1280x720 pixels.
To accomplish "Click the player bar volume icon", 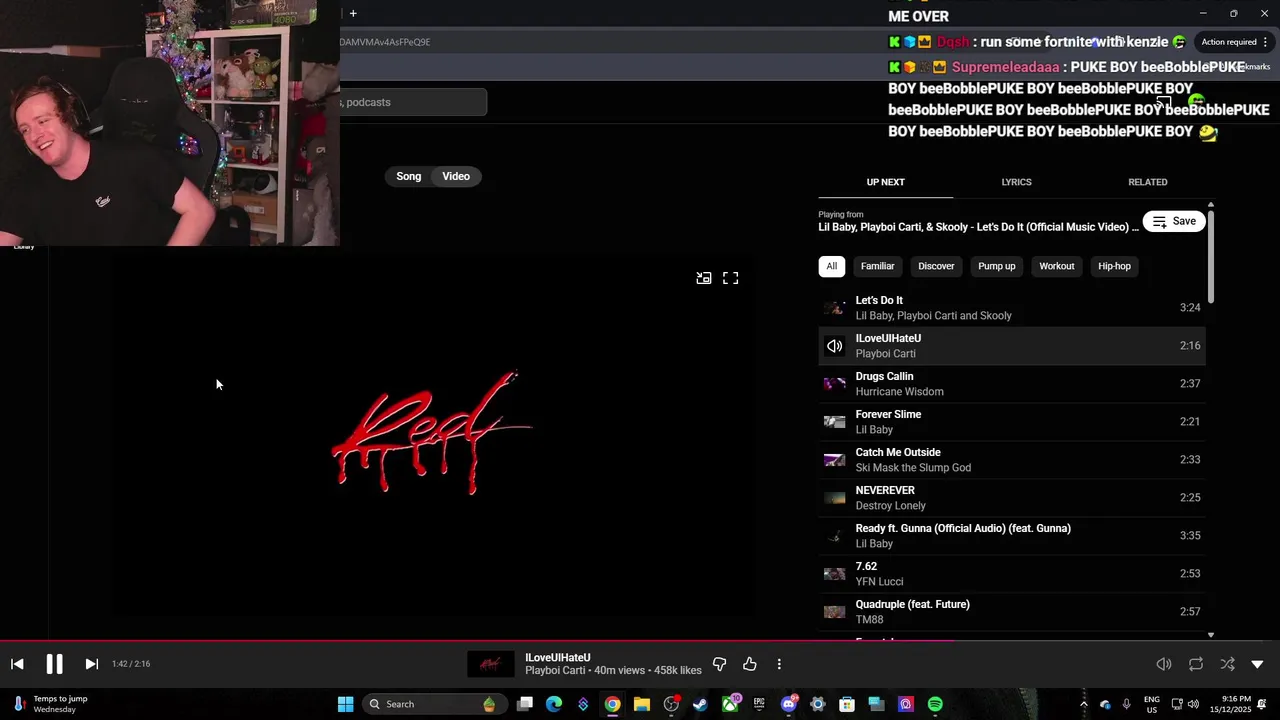I will (1164, 664).
